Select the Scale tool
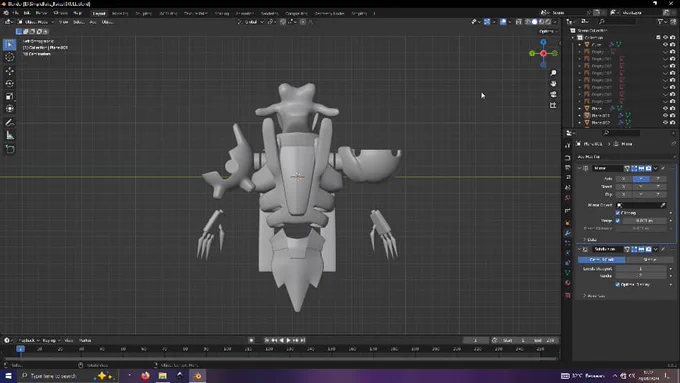680x383 pixels. (x=10, y=96)
